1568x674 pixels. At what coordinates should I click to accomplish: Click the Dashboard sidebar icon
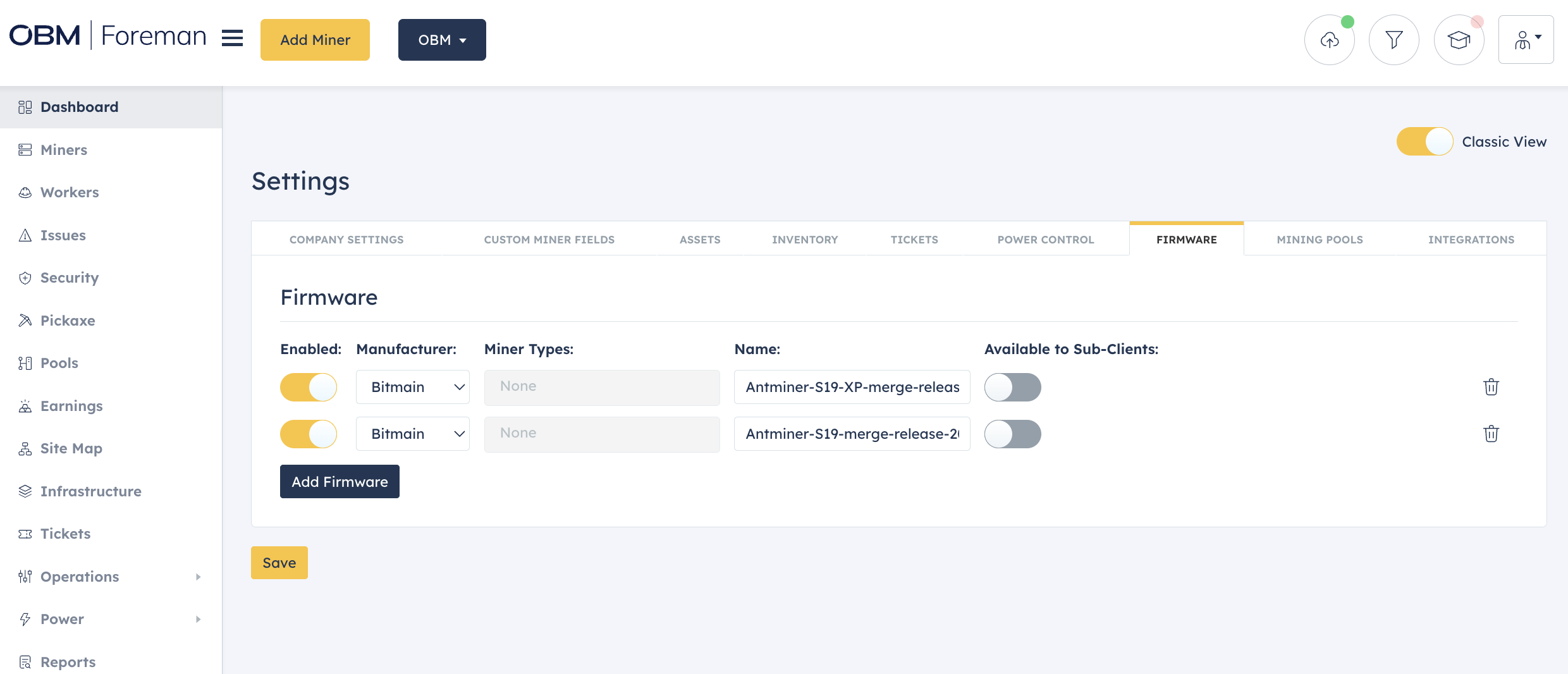pyautogui.click(x=25, y=107)
